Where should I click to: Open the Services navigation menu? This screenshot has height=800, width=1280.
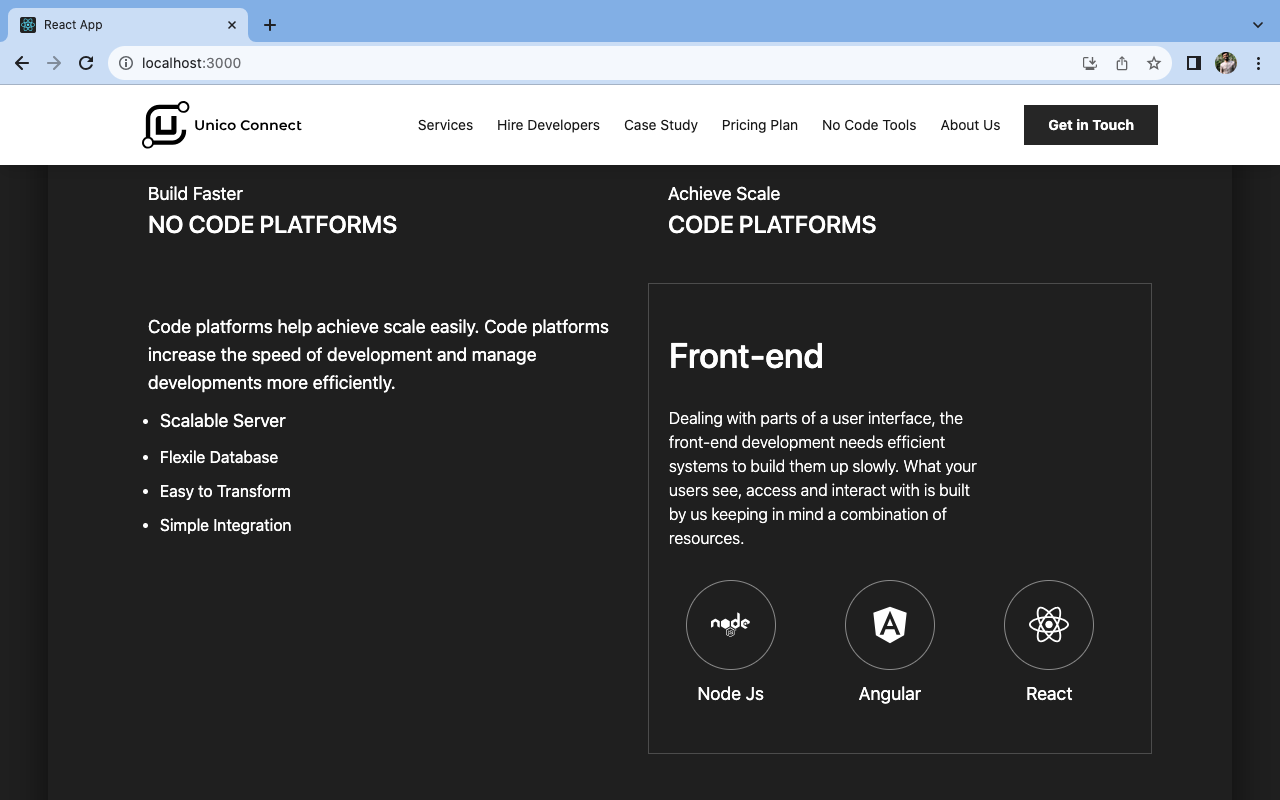tap(445, 124)
